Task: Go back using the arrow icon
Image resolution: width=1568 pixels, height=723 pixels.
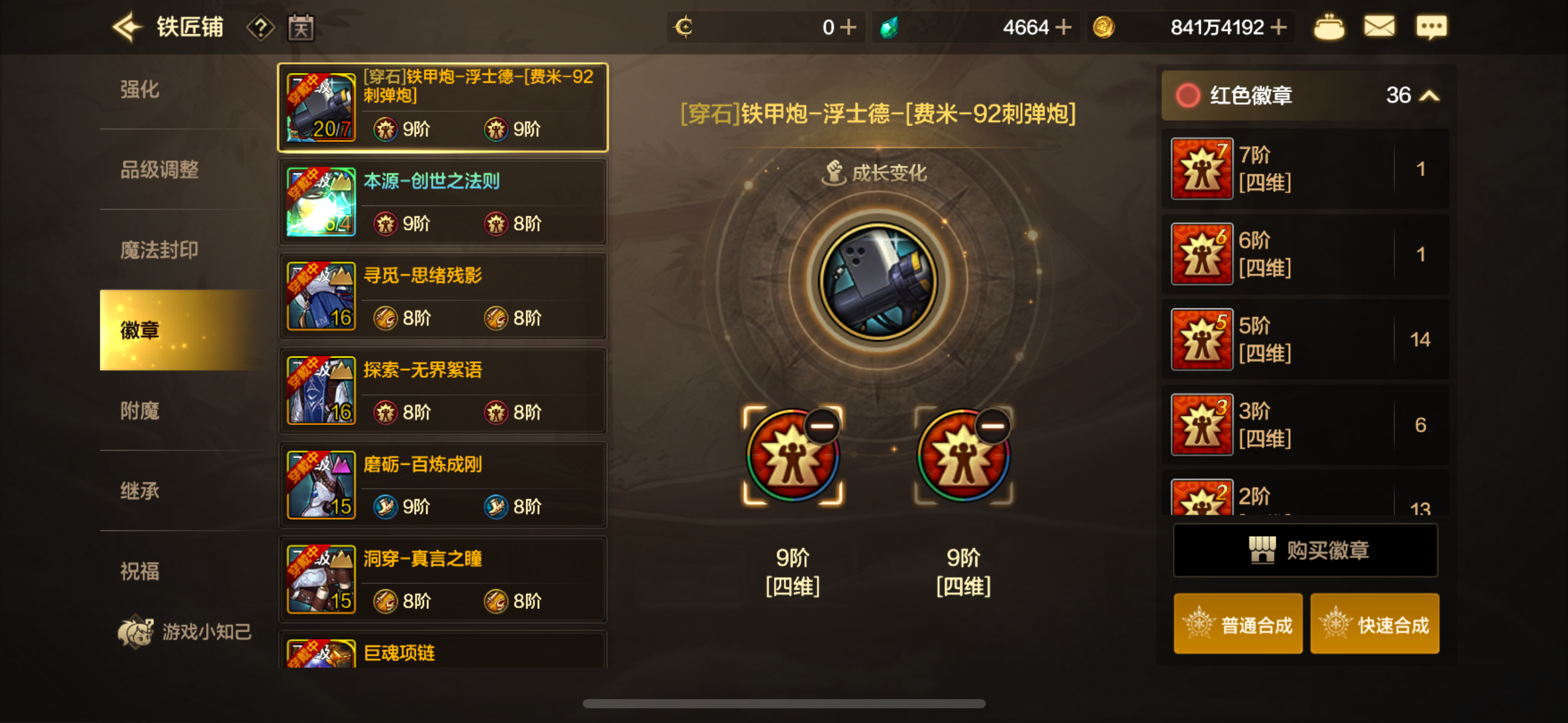Action: (127, 28)
